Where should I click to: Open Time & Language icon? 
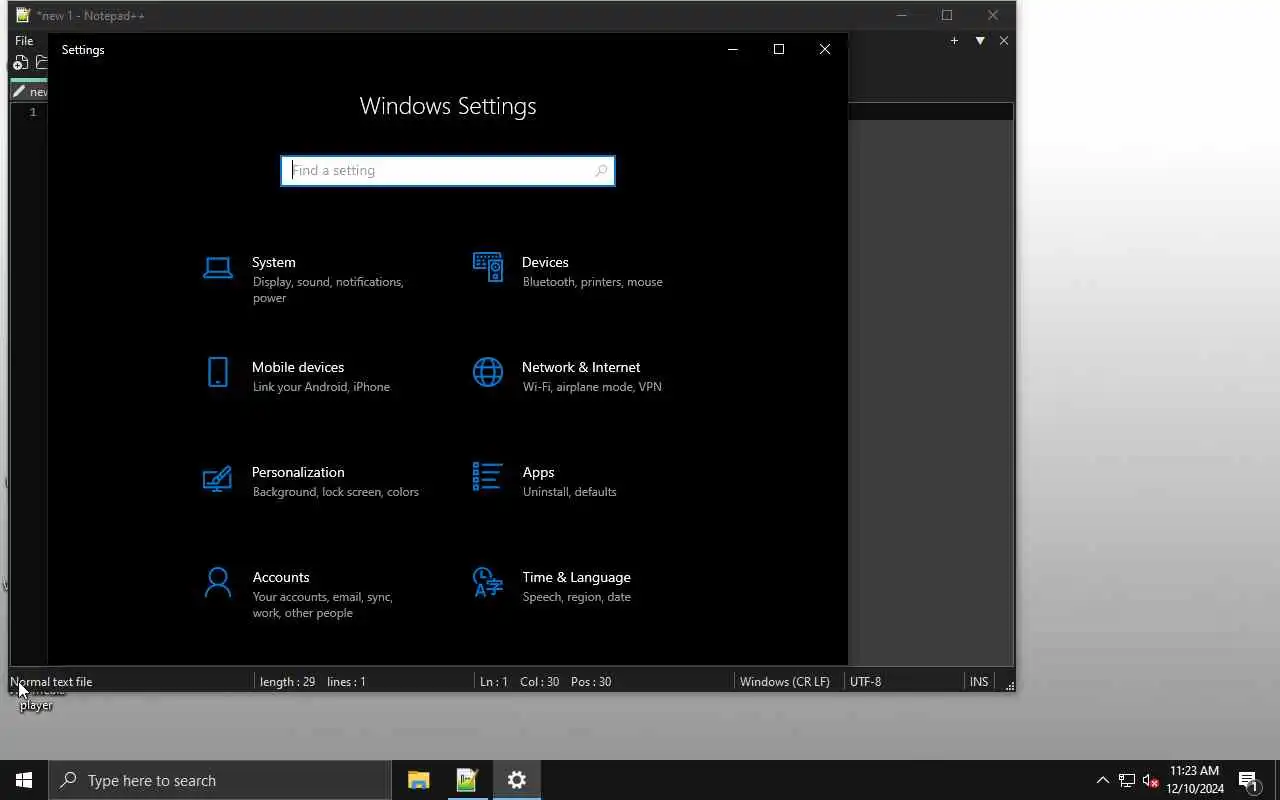click(x=488, y=582)
